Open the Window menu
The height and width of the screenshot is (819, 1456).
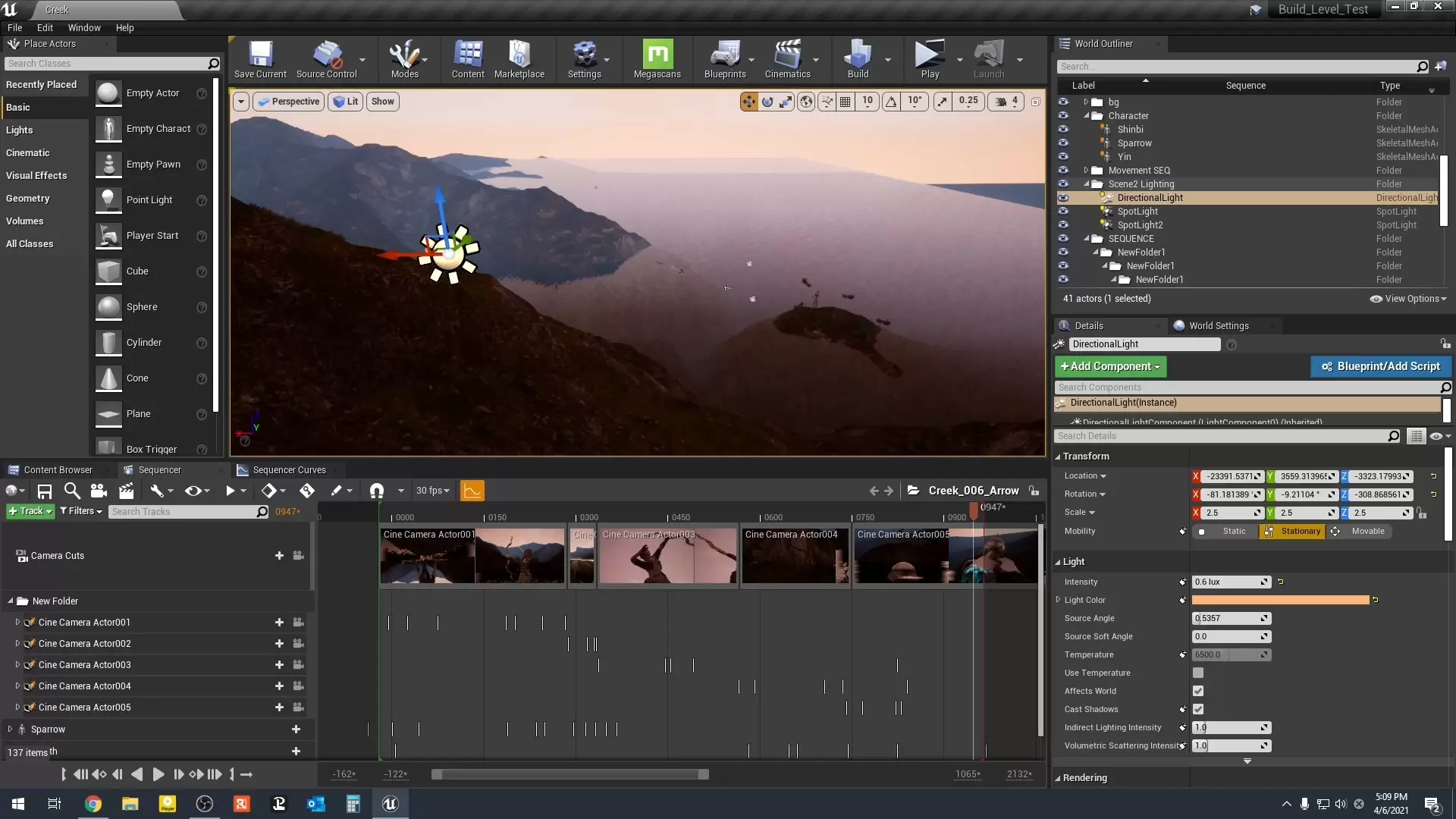[84, 27]
